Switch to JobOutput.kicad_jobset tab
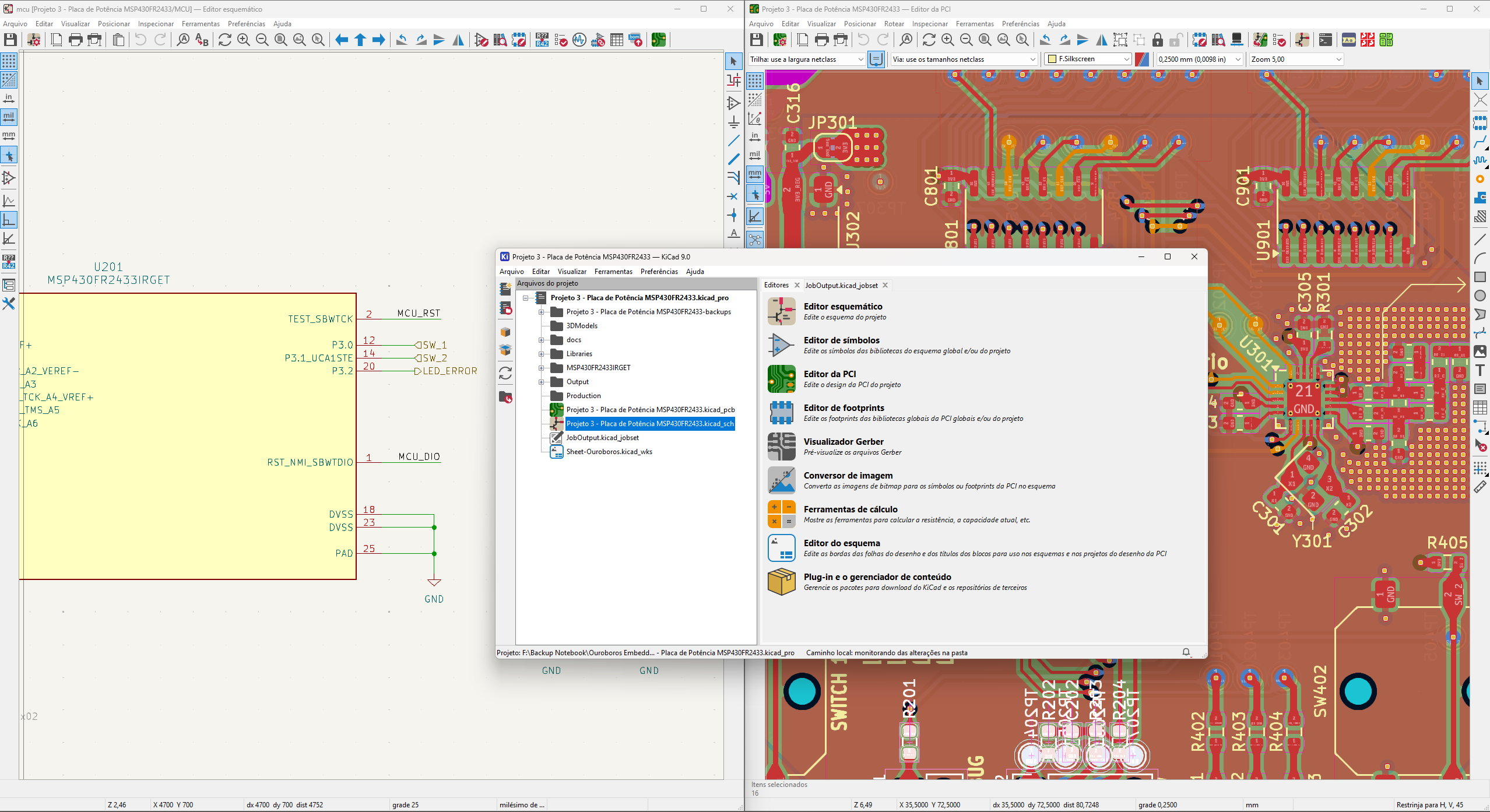This screenshot has width=1490, height=812. coord(841,285)
